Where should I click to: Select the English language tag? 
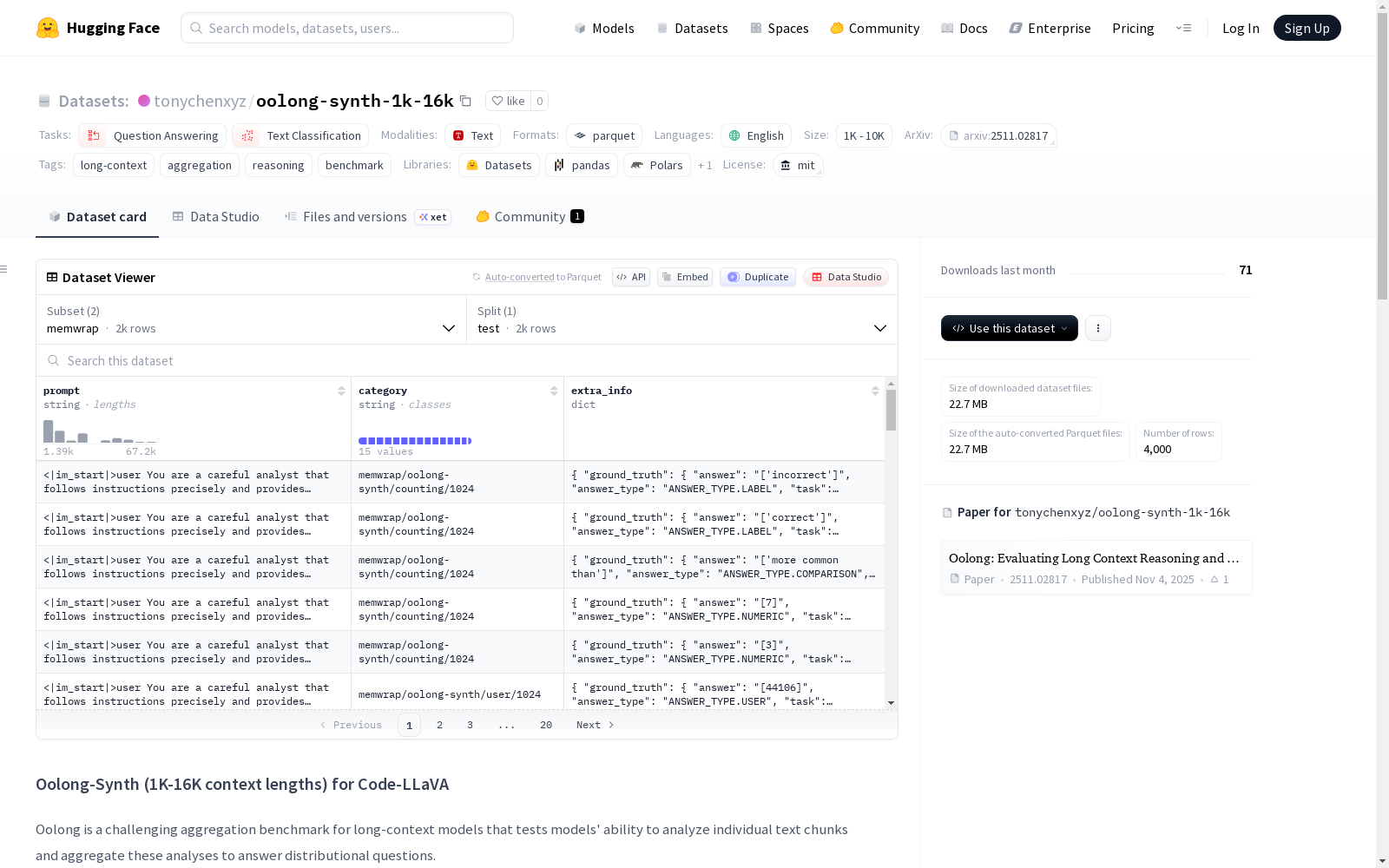tap(756, 135)
